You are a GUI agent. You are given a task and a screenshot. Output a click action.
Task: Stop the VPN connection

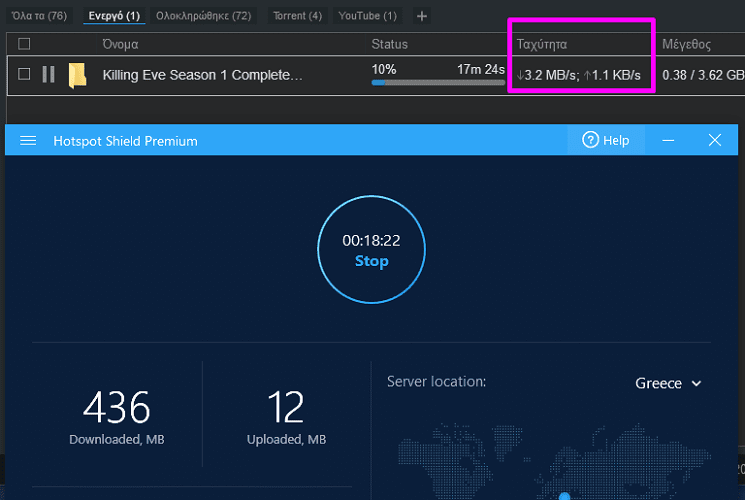[x=372, y=250]
